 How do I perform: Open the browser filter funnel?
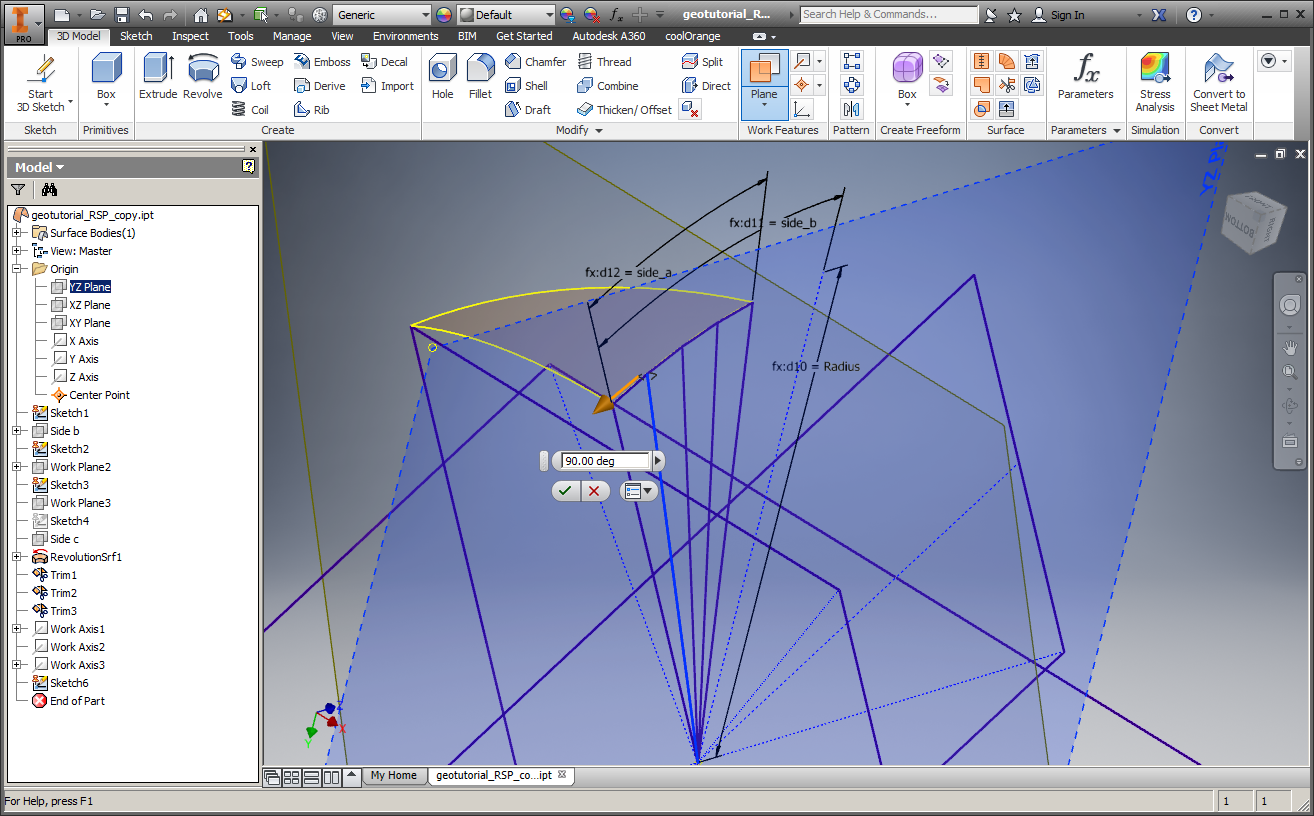(18, 189)
